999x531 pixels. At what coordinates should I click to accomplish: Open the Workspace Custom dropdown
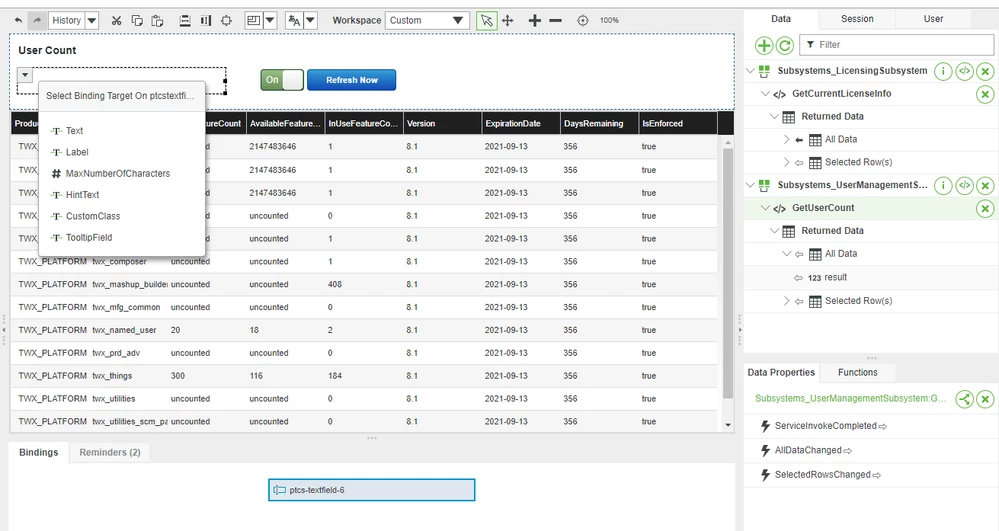coord(427,20)
